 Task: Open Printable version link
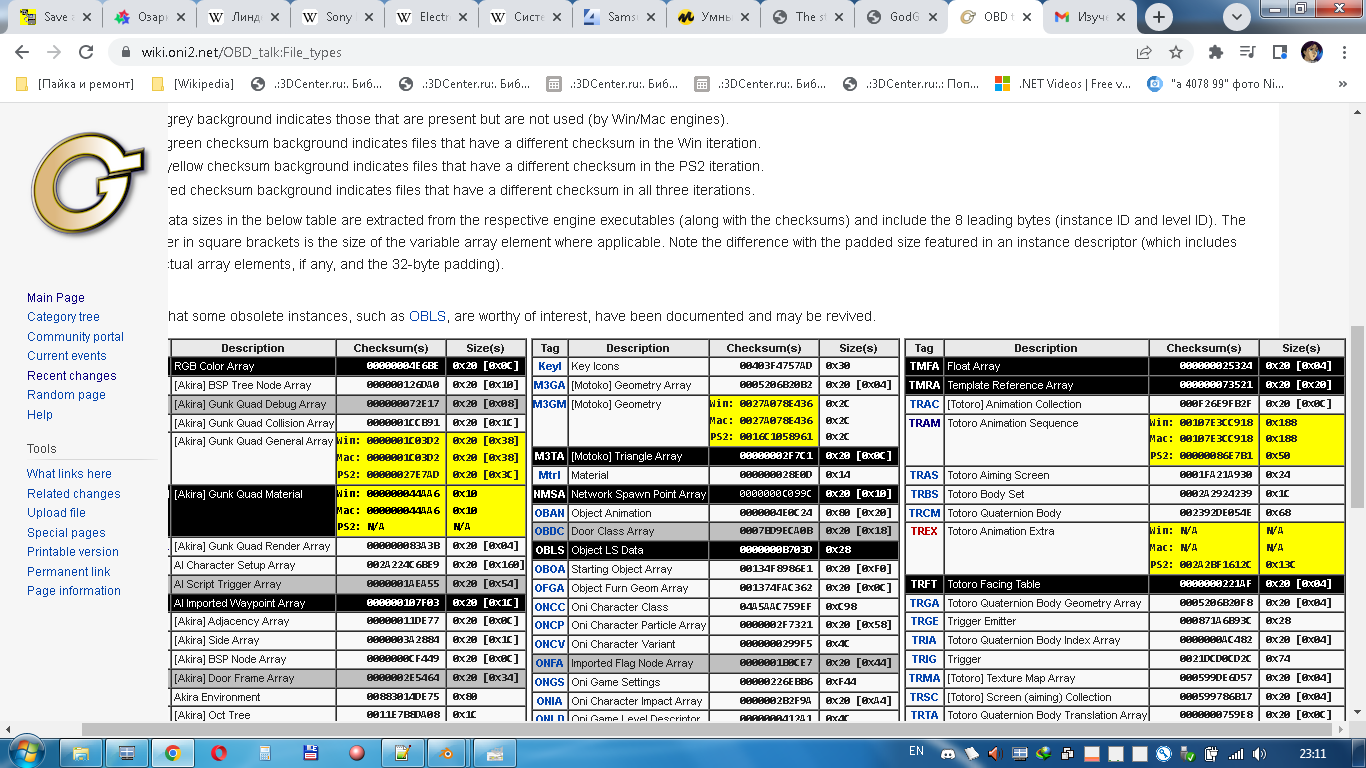tap(73, 552)
